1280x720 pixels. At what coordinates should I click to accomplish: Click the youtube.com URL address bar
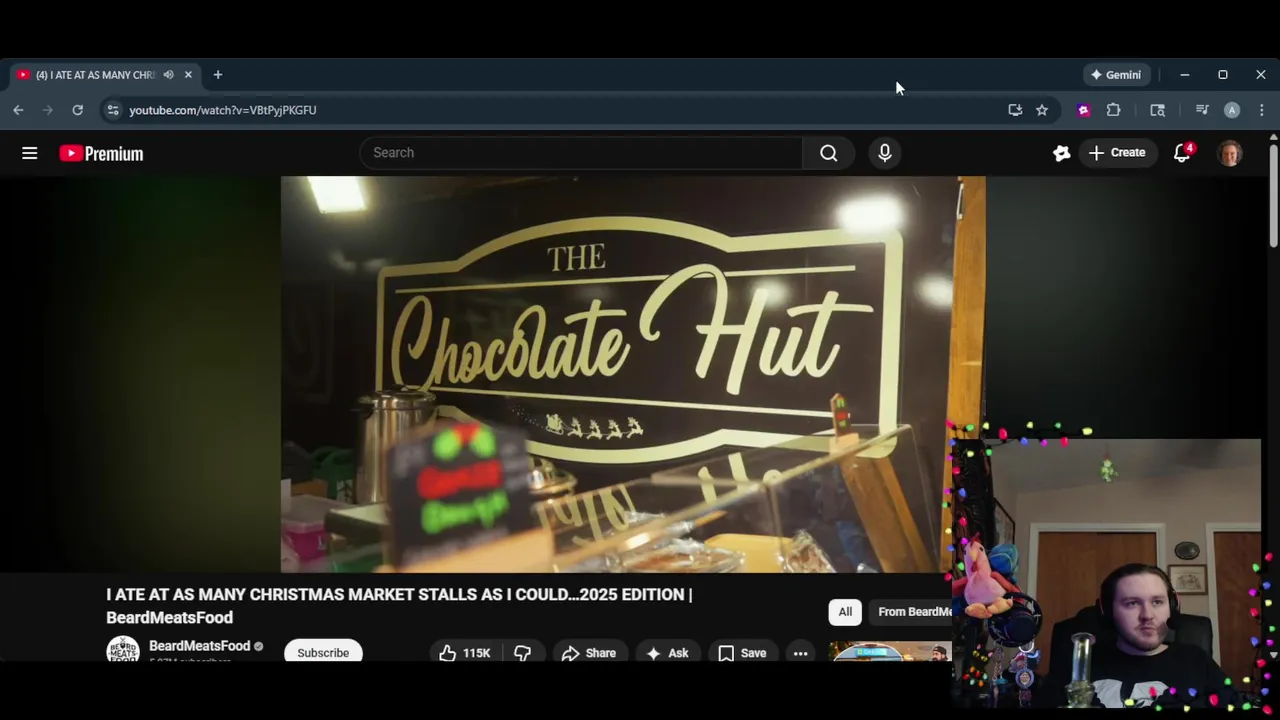(x=222, y=110)
